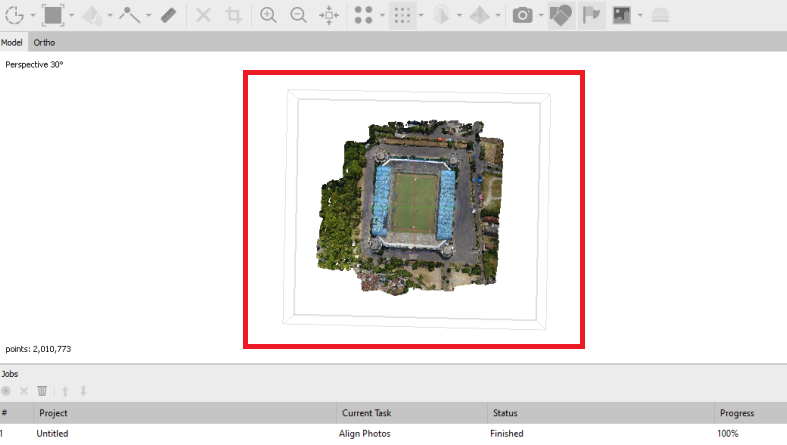Screen dimensions: 787x445
Task: Select the Draw Polyline tool
Action: pyautogui.click(x=129, y=15)
